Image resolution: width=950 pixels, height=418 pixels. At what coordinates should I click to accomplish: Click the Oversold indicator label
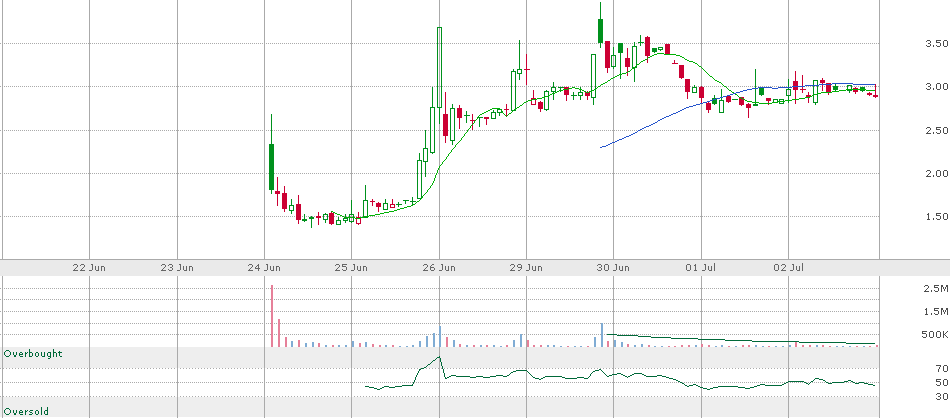click(26, 411)
